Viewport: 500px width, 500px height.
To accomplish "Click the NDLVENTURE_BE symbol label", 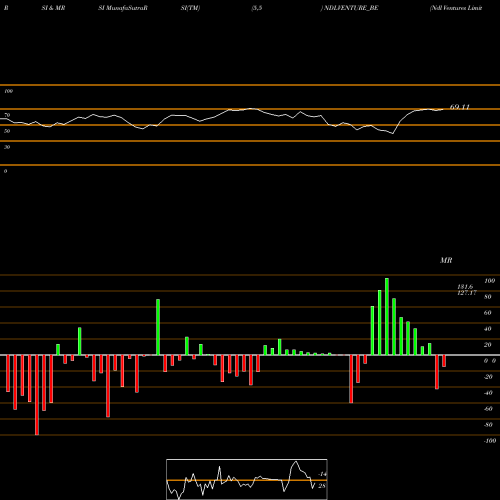I will click(351, 8).
